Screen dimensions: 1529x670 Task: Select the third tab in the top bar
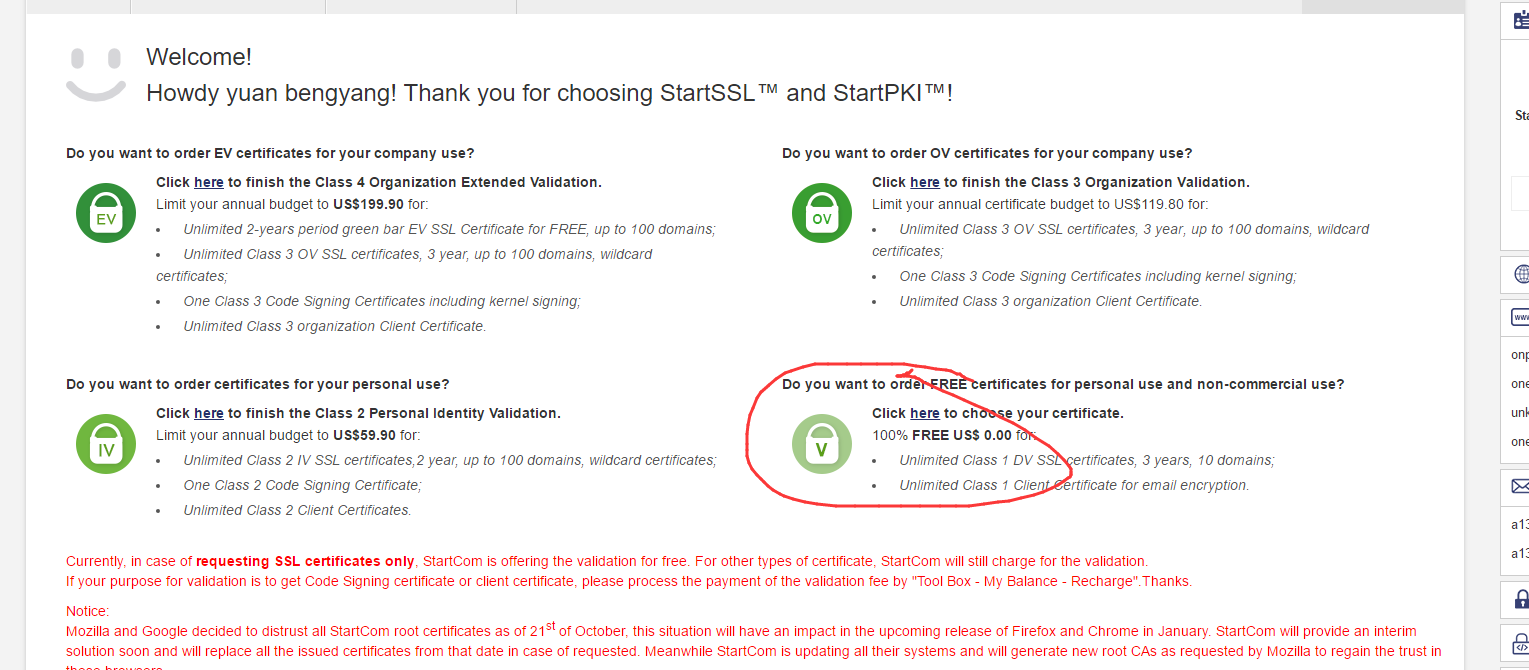coord(421,6)
